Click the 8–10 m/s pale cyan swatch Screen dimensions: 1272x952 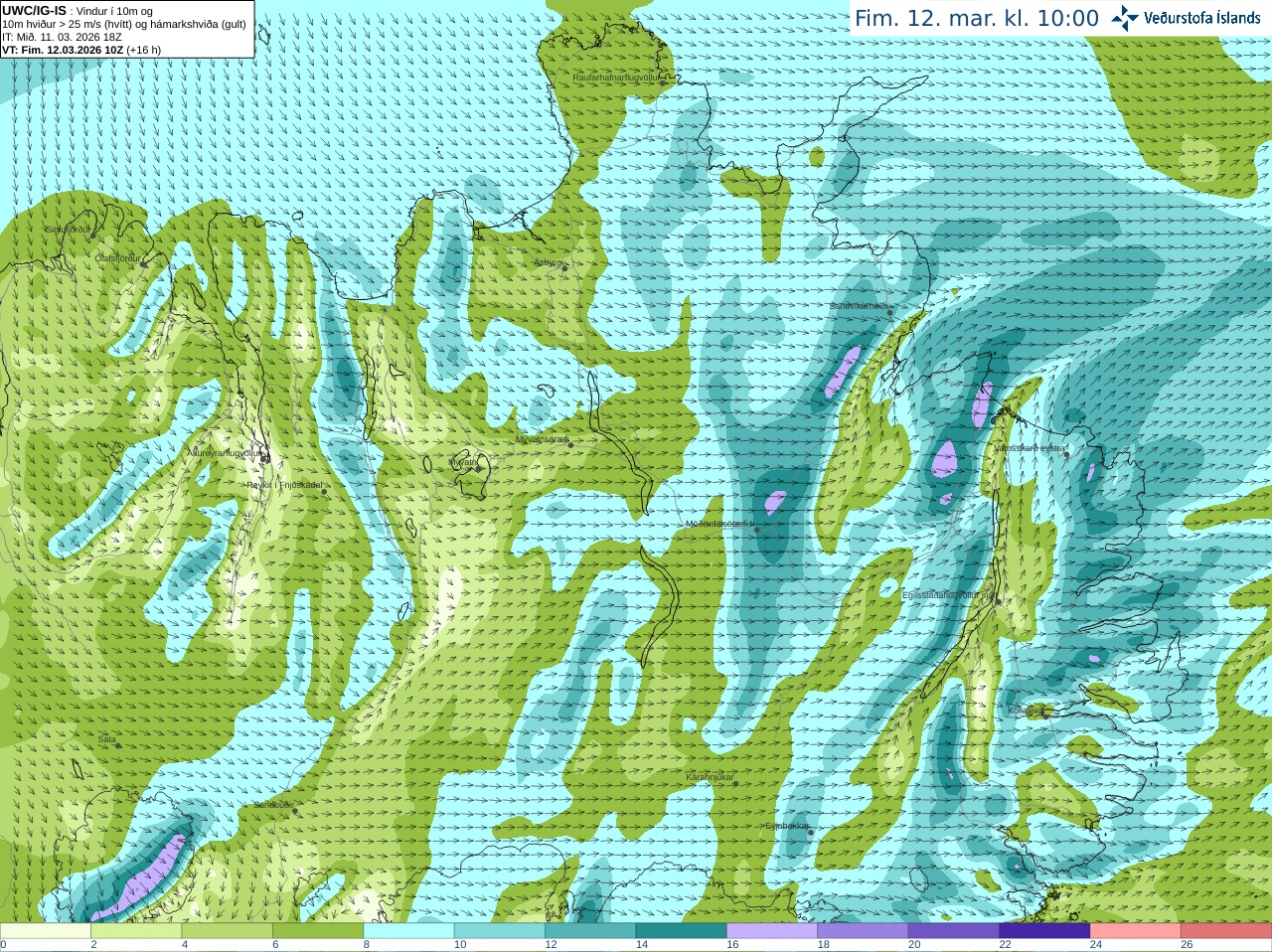pos(408,931)
